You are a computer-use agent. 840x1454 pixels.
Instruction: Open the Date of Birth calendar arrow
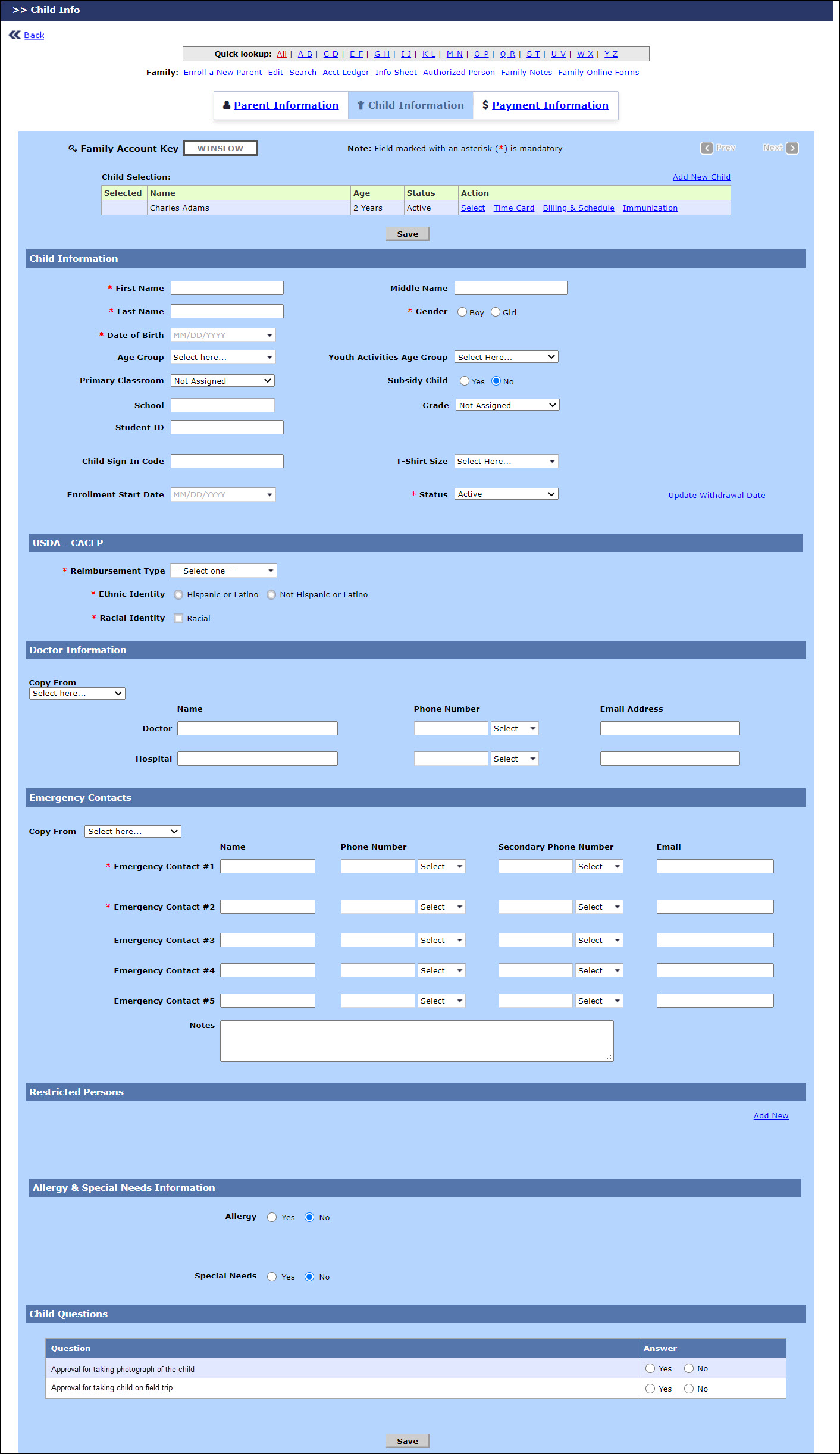[269, 336]
